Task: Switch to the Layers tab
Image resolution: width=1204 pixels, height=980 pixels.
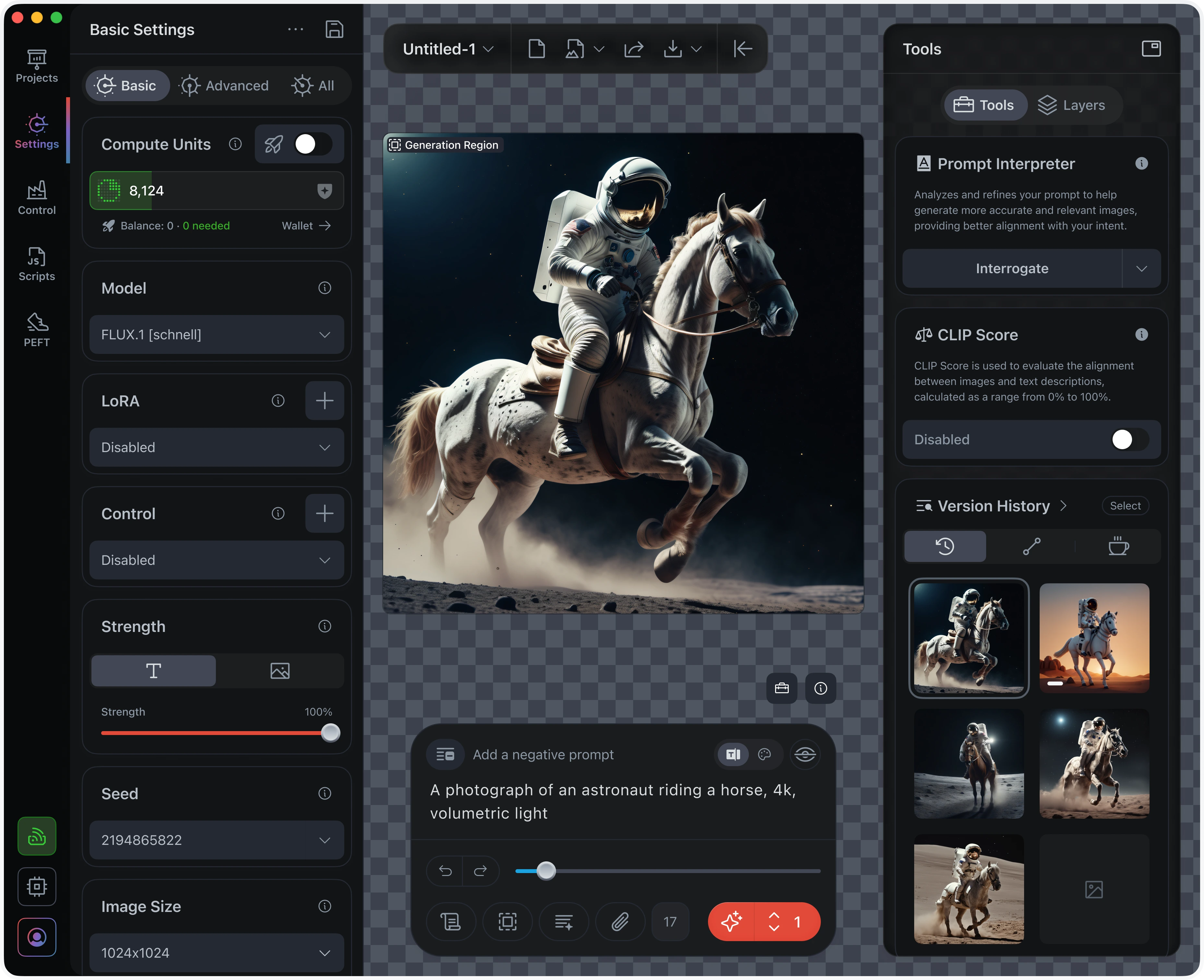Action: click(x=1071, y=105)
